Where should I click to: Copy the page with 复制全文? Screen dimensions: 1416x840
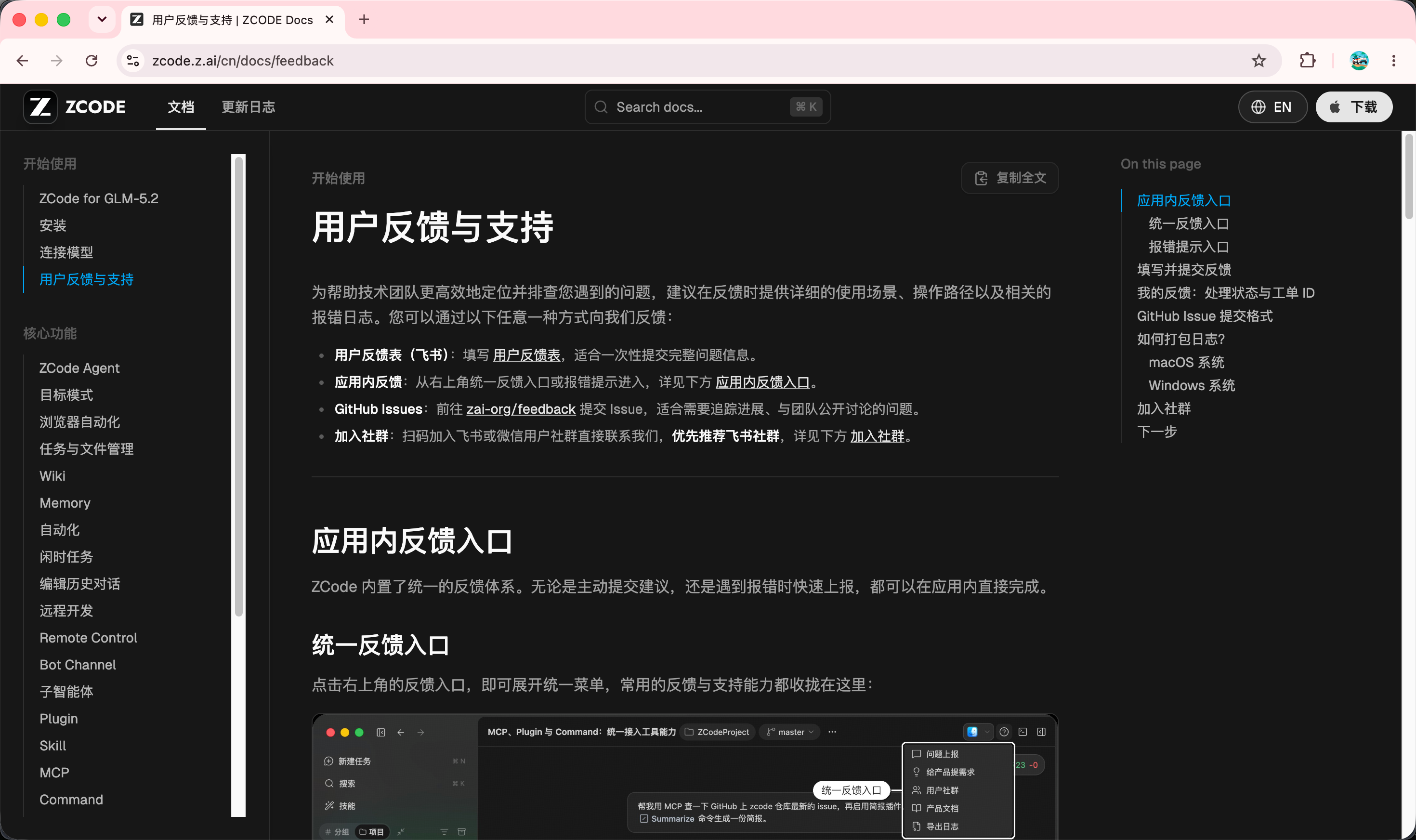tap(1010, 178)
